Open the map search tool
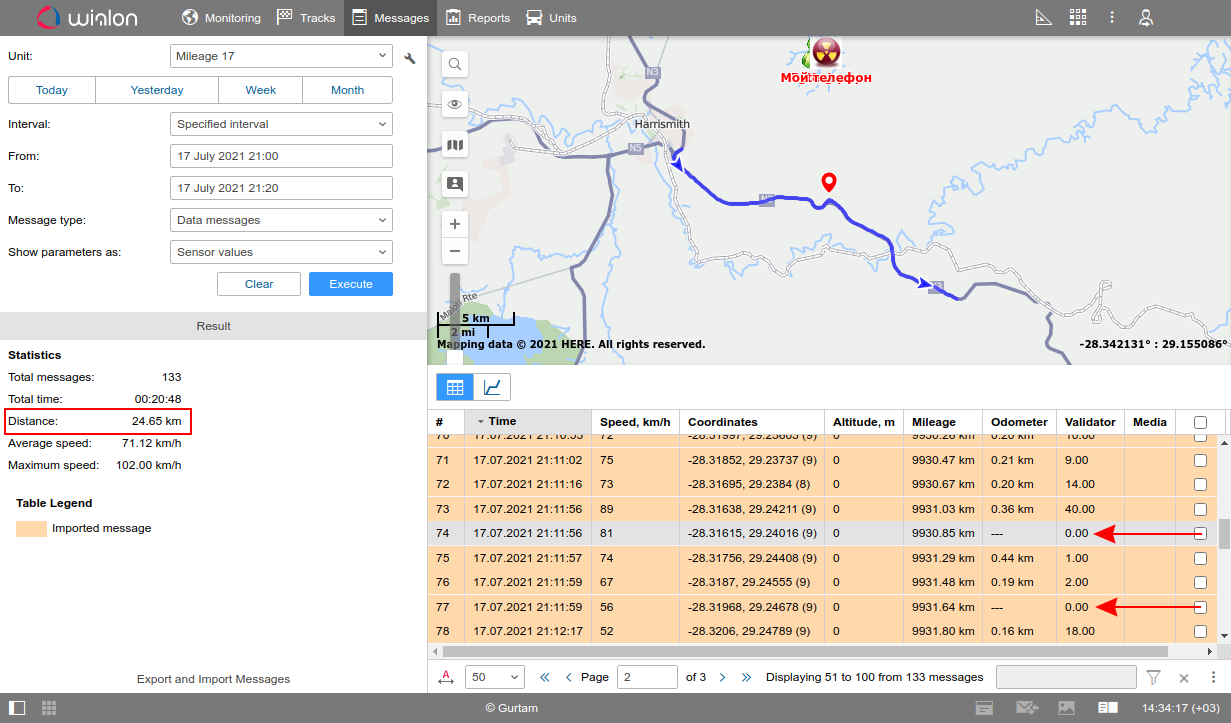 point(455,65)
